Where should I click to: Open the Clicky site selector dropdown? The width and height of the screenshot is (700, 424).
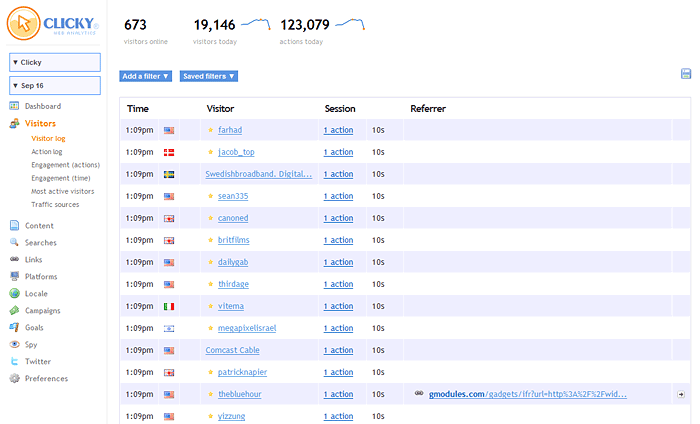click(54, 62)
